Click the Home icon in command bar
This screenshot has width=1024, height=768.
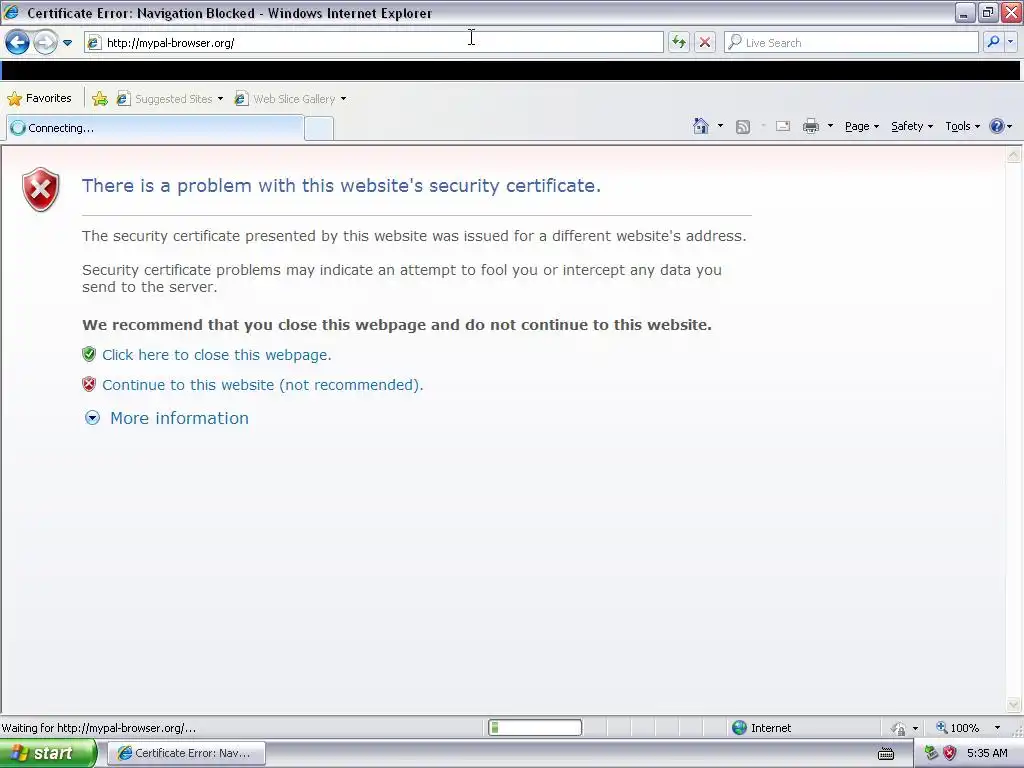(x=701, y=126)
